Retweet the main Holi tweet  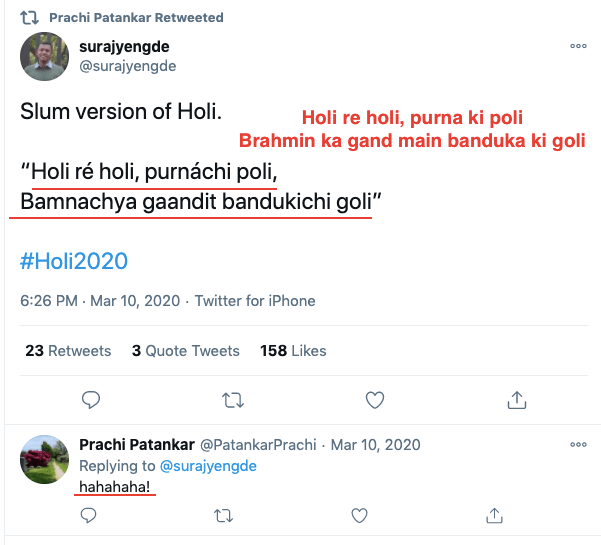click(232, 400)
